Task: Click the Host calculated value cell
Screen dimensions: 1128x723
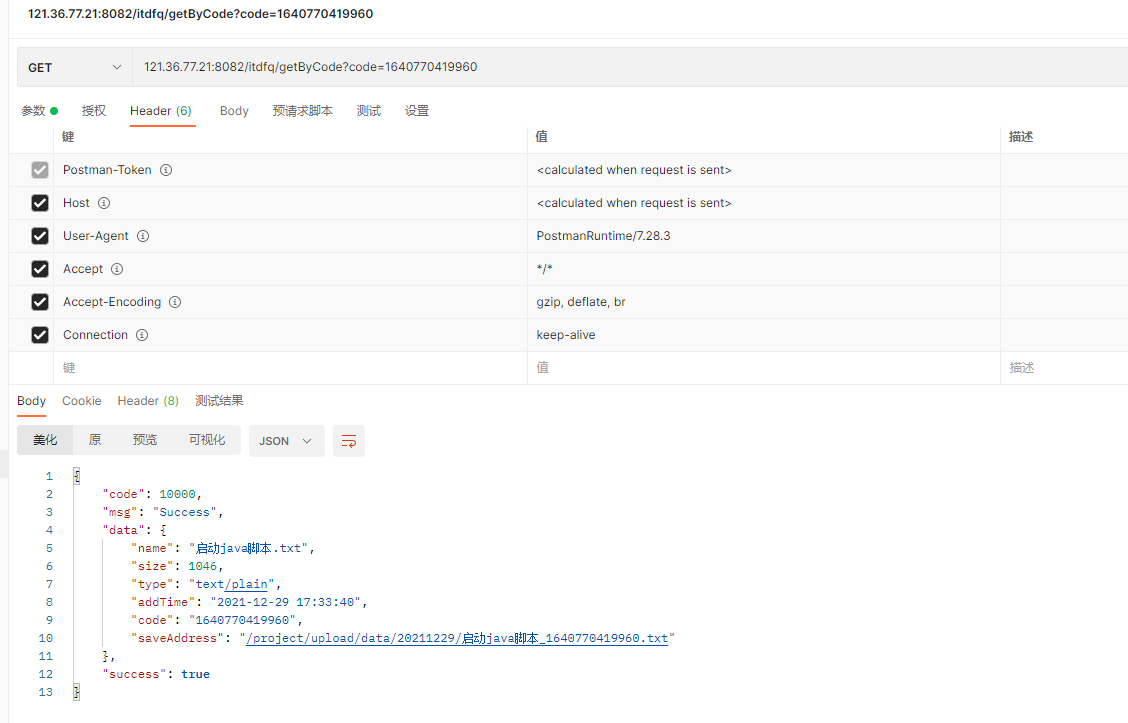Action: 764,203
